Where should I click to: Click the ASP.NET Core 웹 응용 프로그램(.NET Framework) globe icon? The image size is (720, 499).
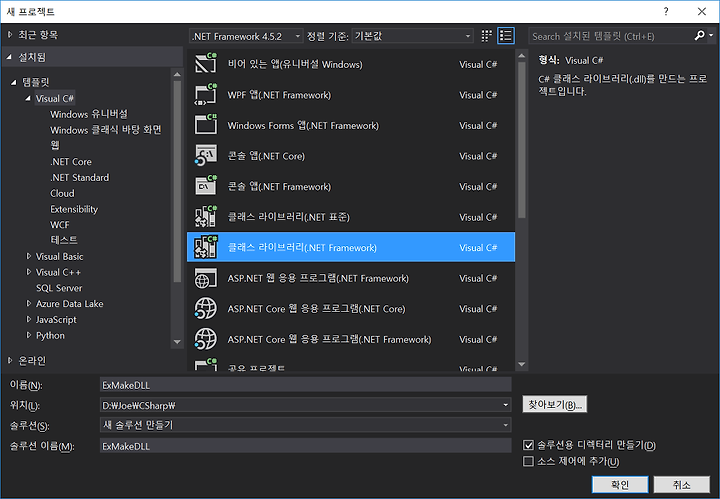click(x=206, y=339)
